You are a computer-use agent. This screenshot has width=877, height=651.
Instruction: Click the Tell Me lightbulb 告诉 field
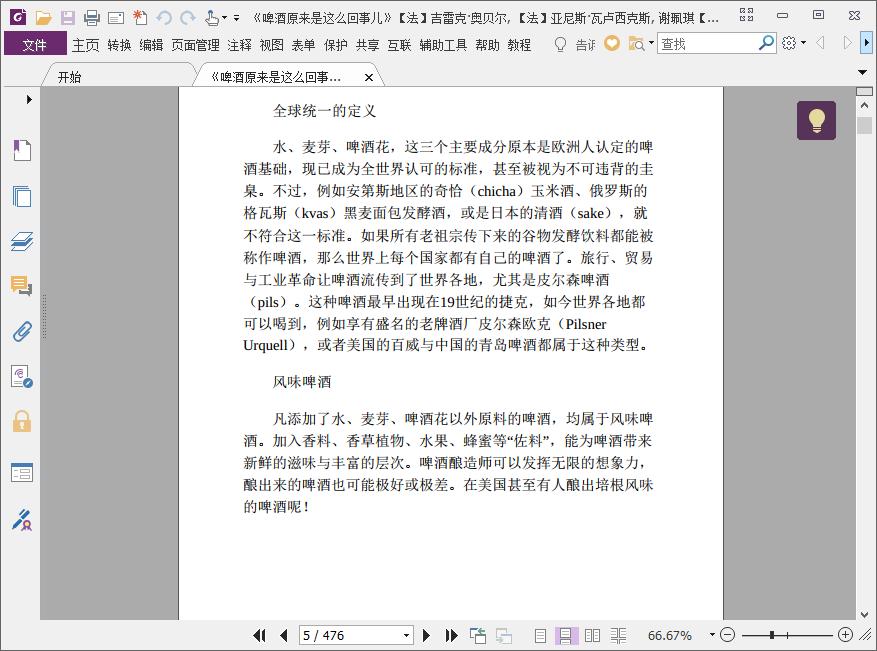click(x=574, y=44)
